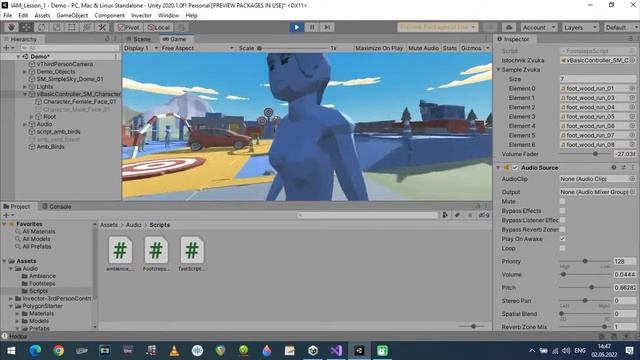The image size is (640, 360).
Task: Select the Rect tool in the toolbar
Action: tap(71, 27)
